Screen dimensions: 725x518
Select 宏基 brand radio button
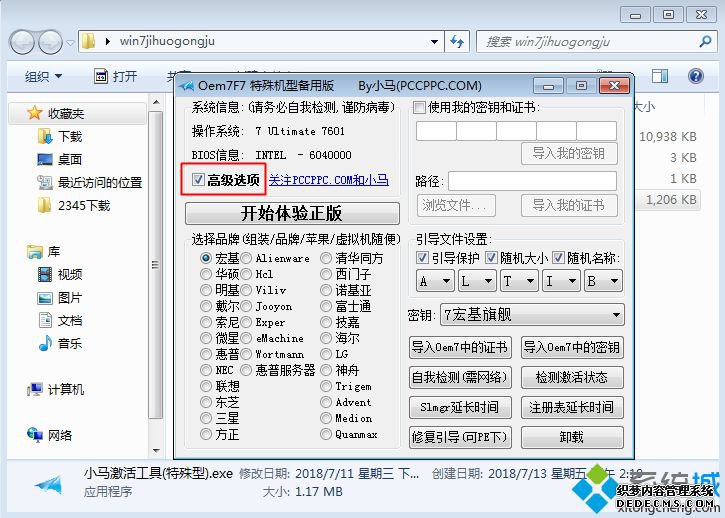pyautogui.click(x=206, y=258)
